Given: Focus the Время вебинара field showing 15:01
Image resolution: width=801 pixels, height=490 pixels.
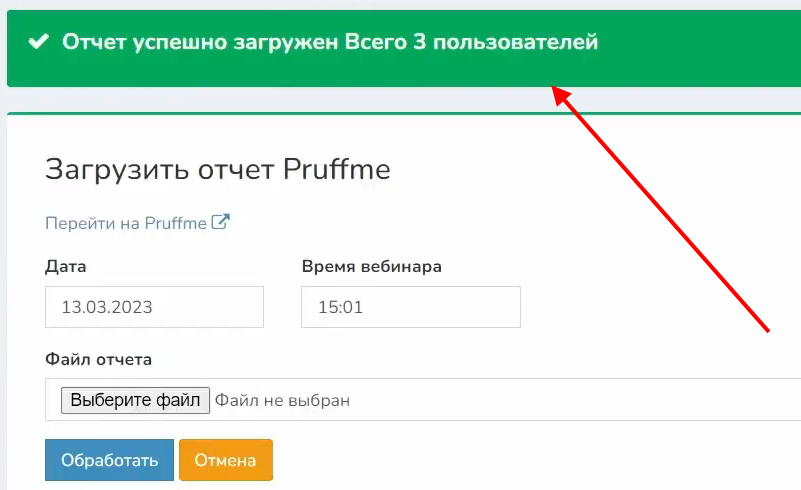Looking at the screenshot, I should pos(410,307).
